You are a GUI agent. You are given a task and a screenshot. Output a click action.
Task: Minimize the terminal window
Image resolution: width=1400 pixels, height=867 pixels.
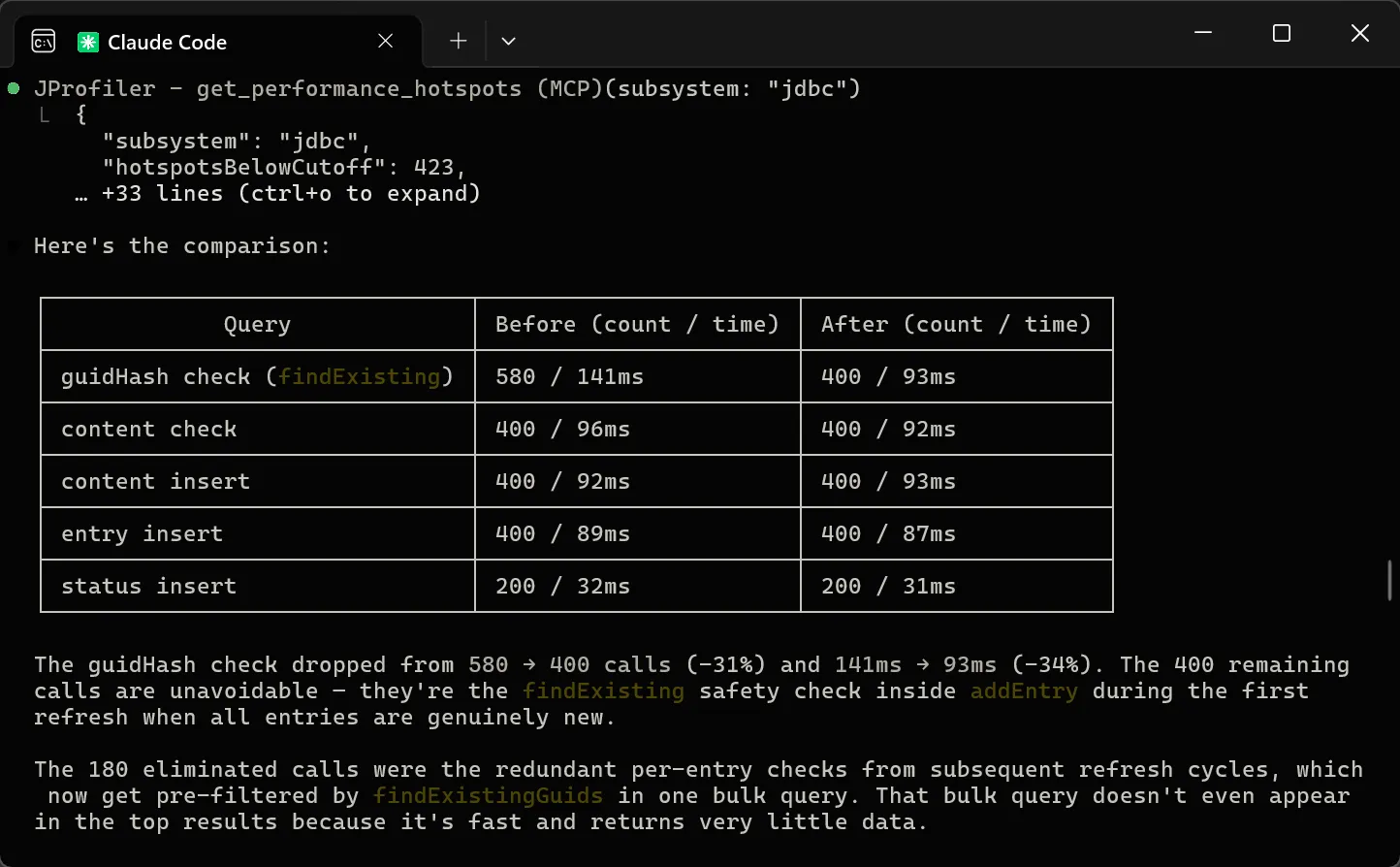1203,33
